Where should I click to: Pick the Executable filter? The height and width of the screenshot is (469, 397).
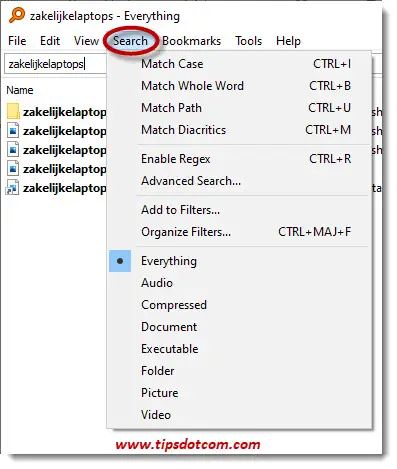(x=239, y=349)
